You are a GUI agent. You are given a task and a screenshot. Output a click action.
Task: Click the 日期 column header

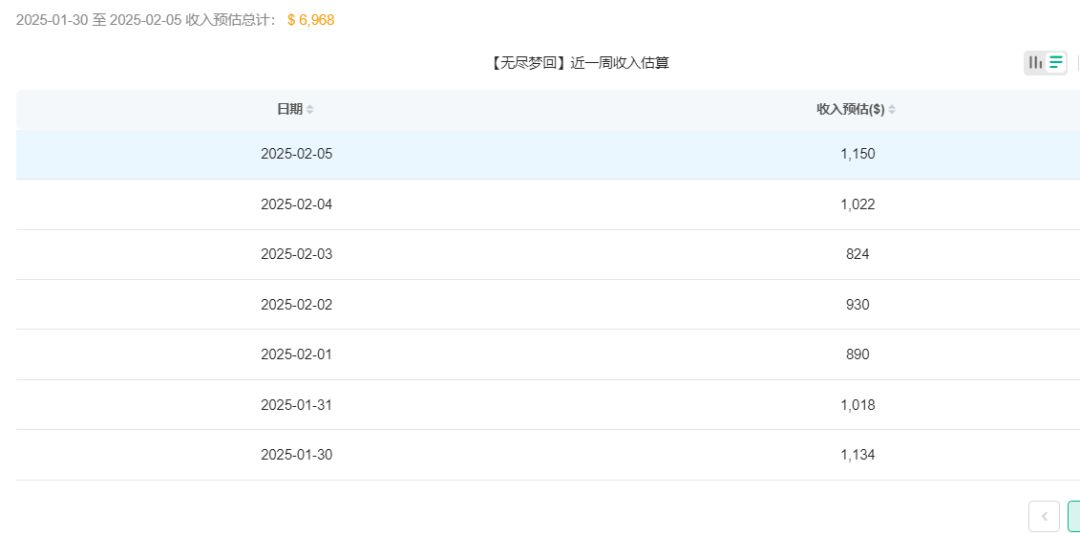(x=290, y=109)
